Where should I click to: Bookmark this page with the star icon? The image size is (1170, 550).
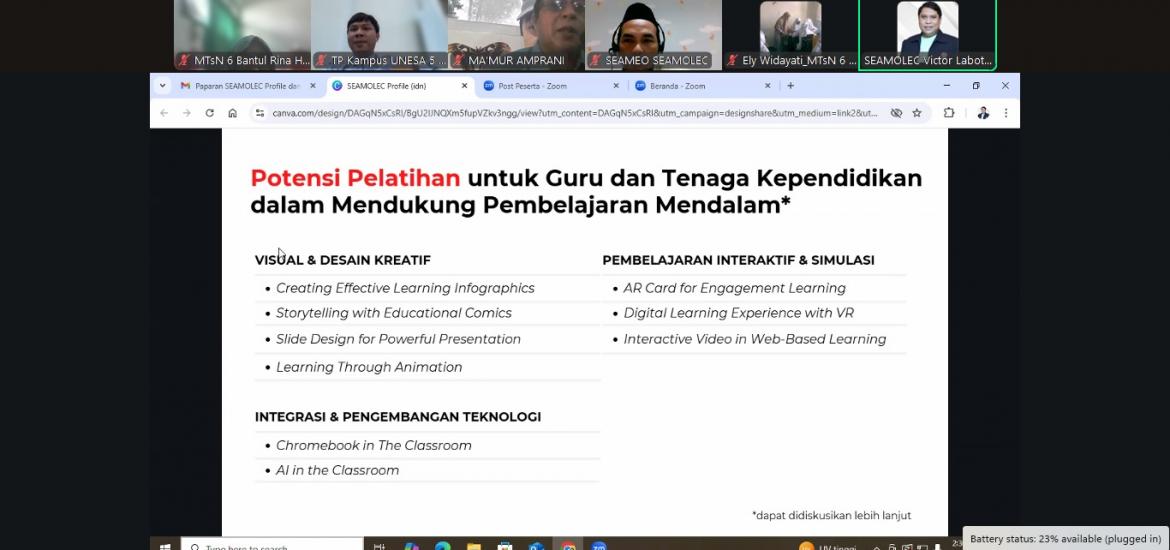click(x=917, y=113)
